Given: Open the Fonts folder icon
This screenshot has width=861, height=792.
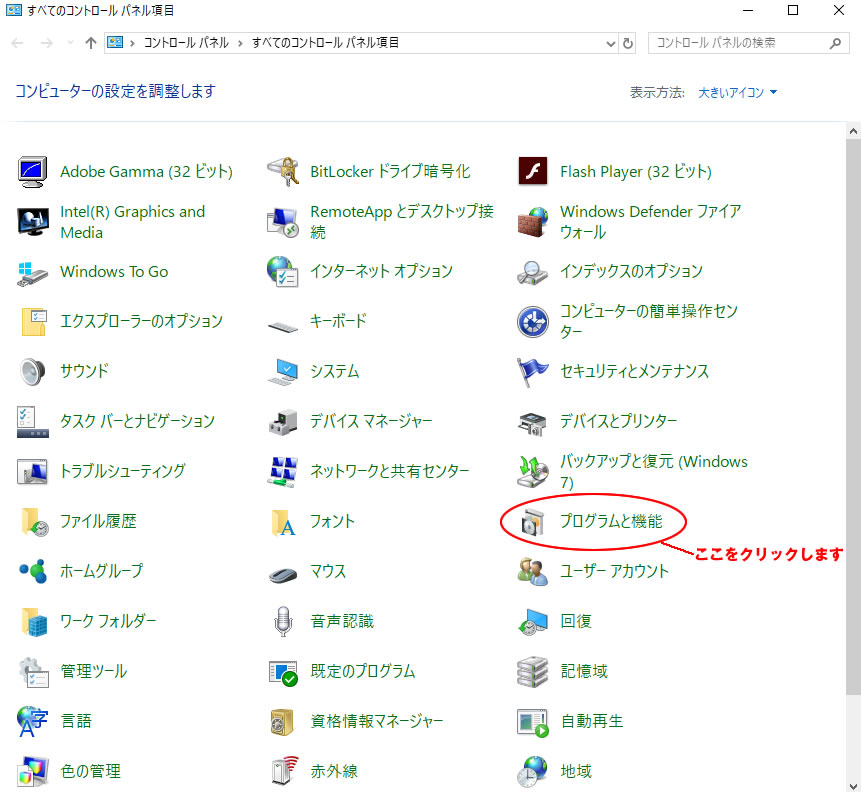Looking at the screenshot, I should point(283,522).
